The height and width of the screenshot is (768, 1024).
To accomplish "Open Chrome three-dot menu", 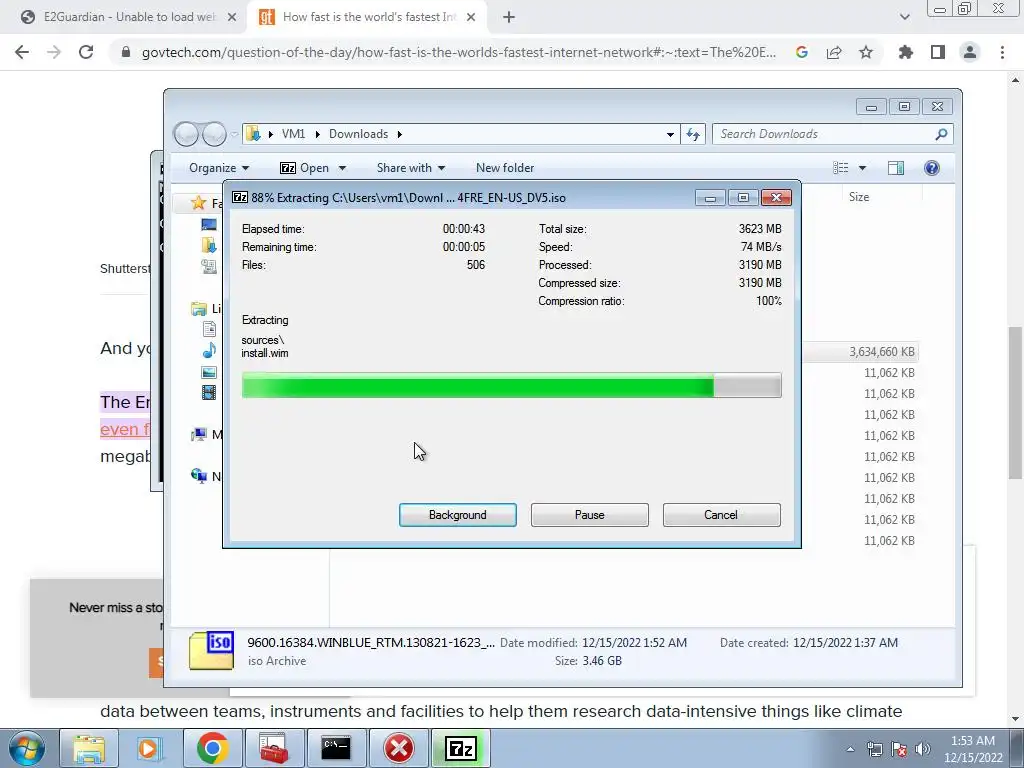I will [1002, 52].
